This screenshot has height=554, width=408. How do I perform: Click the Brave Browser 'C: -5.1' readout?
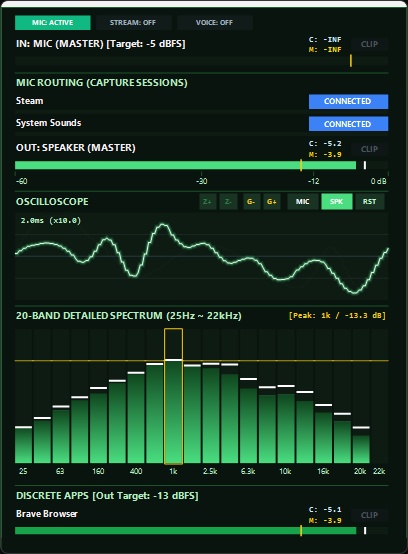tap(325, 510)
